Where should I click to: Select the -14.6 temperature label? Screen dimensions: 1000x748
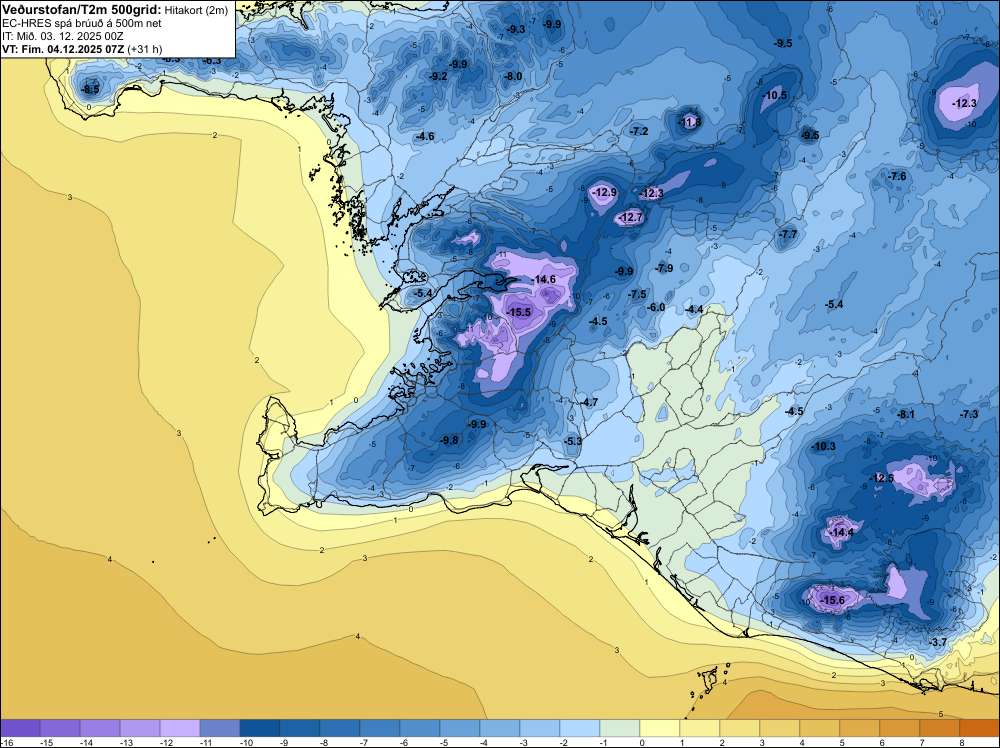[x=543, y=279]
